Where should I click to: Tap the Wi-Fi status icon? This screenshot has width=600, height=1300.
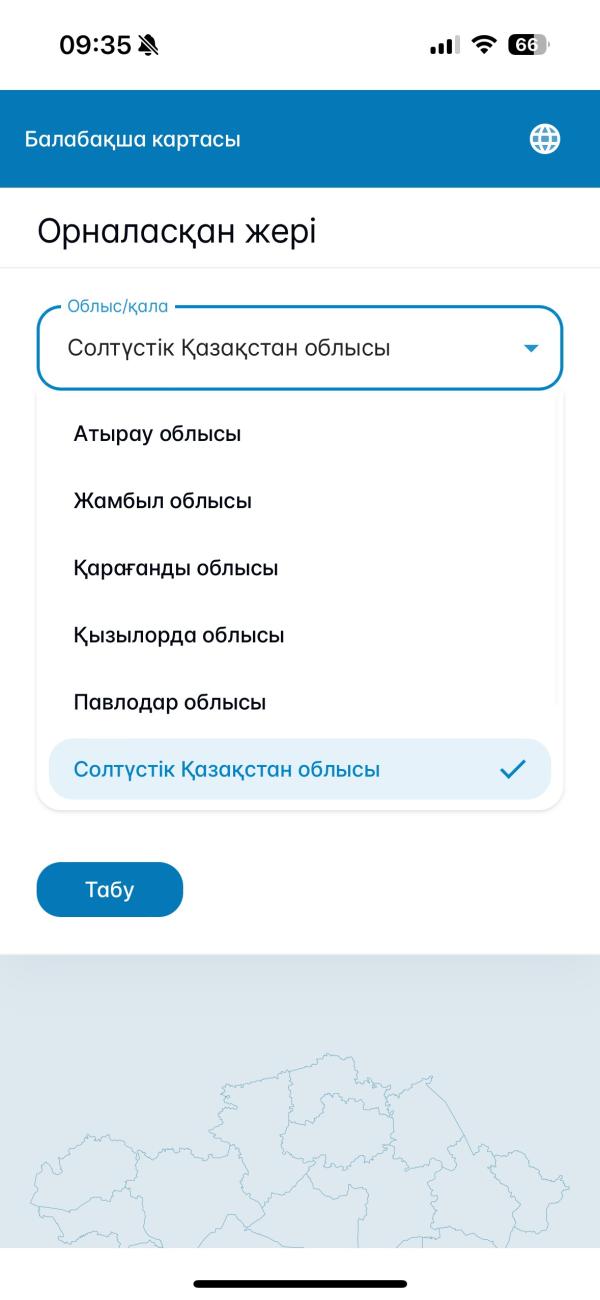pos(485,45)
